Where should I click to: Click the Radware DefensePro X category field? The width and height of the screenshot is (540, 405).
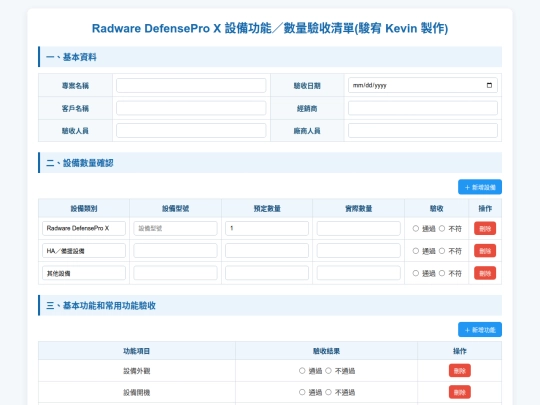coord(84,228)
